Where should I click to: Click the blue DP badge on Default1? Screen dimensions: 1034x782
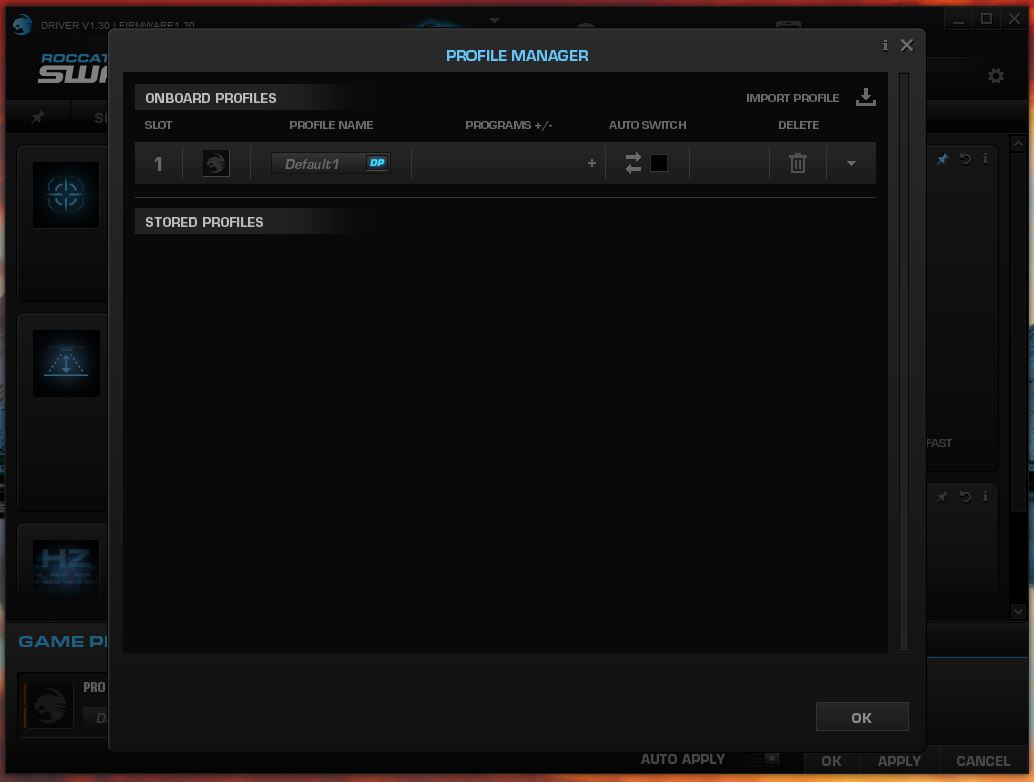tap(377, 163)
